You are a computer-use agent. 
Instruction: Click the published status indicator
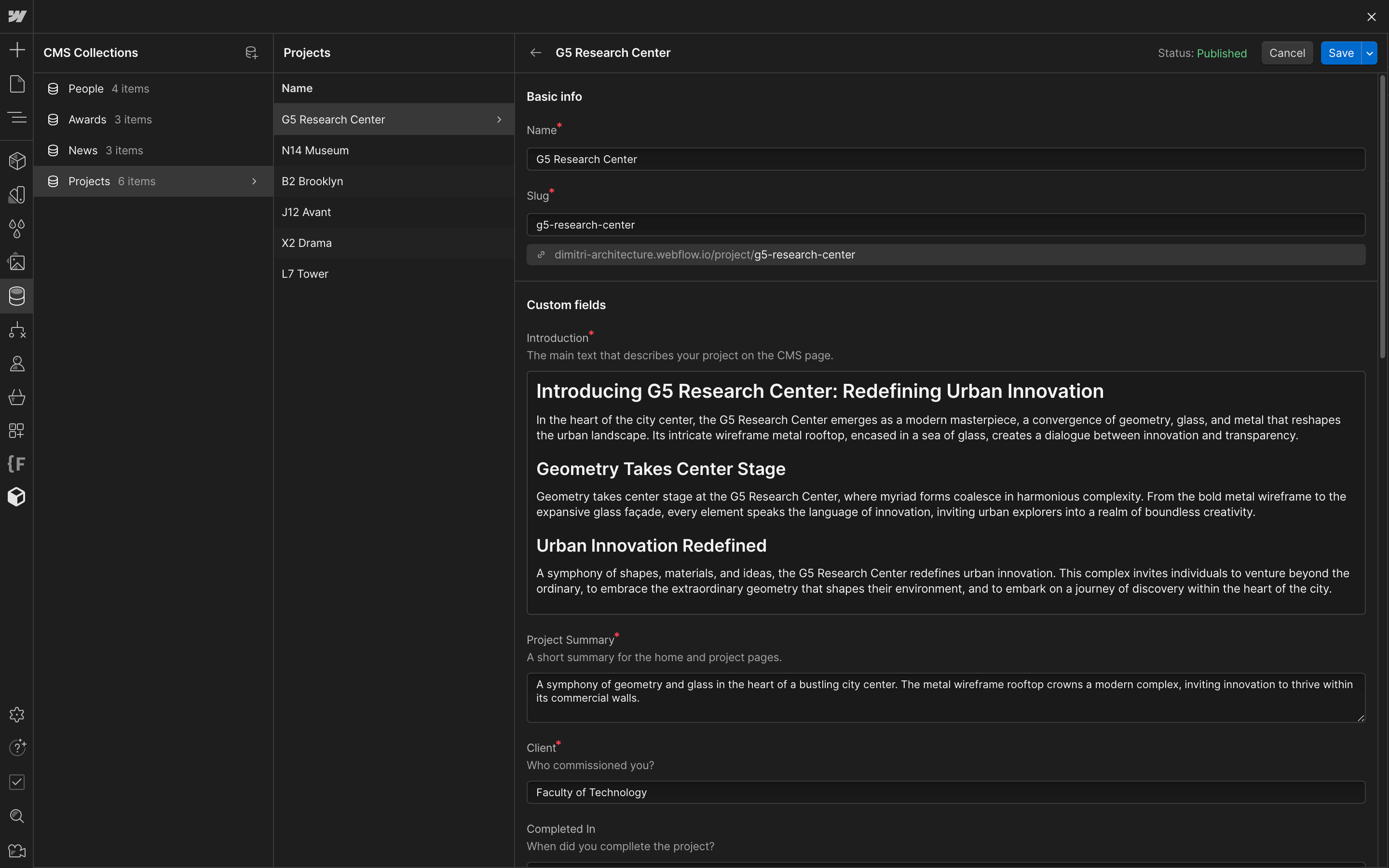pos(1222,53)
